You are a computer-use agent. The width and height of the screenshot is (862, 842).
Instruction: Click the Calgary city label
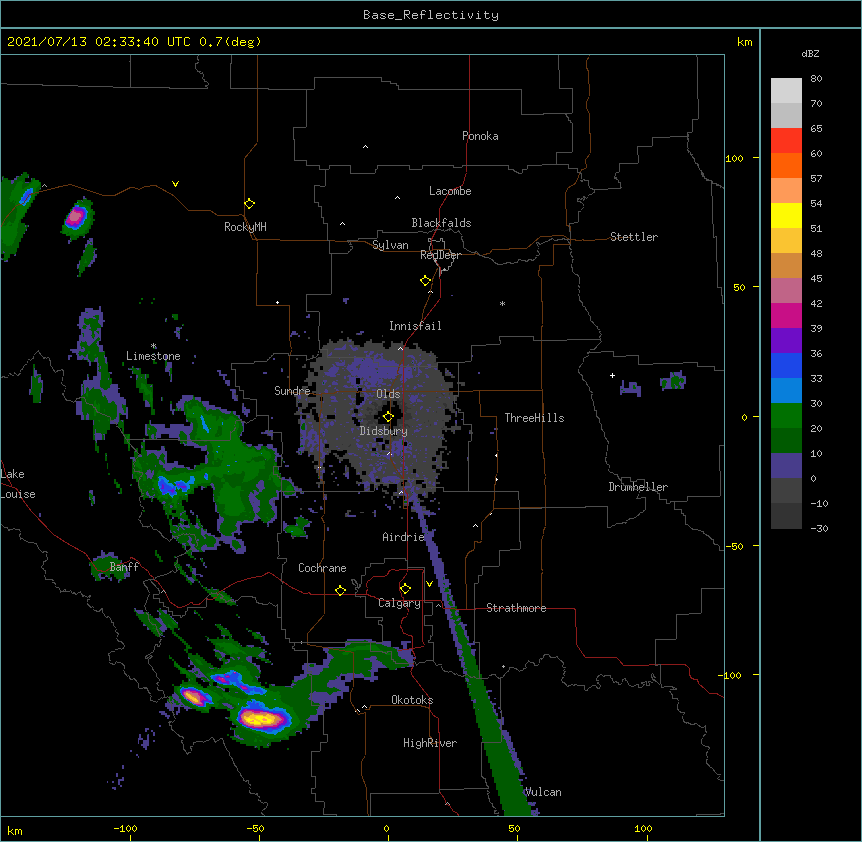pyautogui.click(x=399, y=603)
